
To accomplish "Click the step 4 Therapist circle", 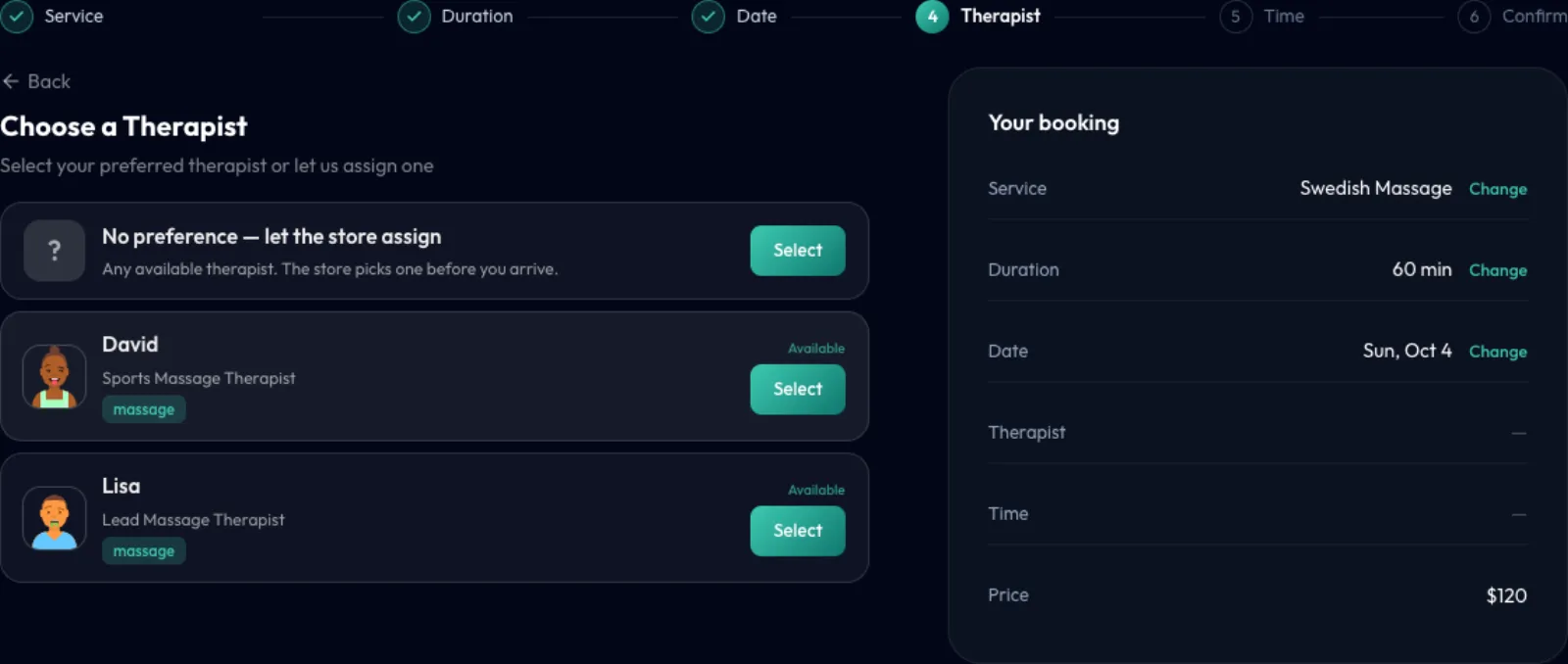I will (932, 17).
